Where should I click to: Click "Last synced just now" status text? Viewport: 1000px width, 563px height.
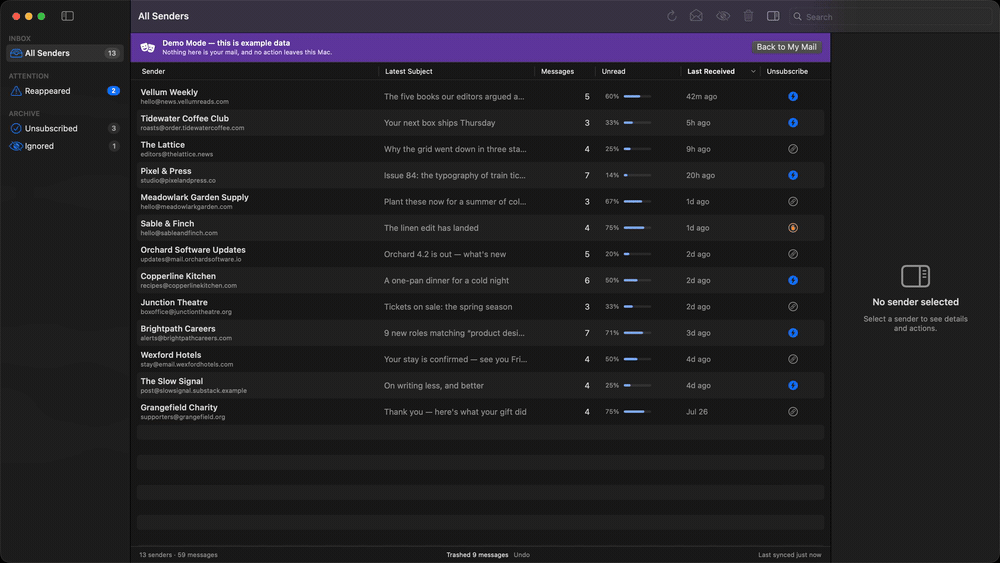(790, 555)
